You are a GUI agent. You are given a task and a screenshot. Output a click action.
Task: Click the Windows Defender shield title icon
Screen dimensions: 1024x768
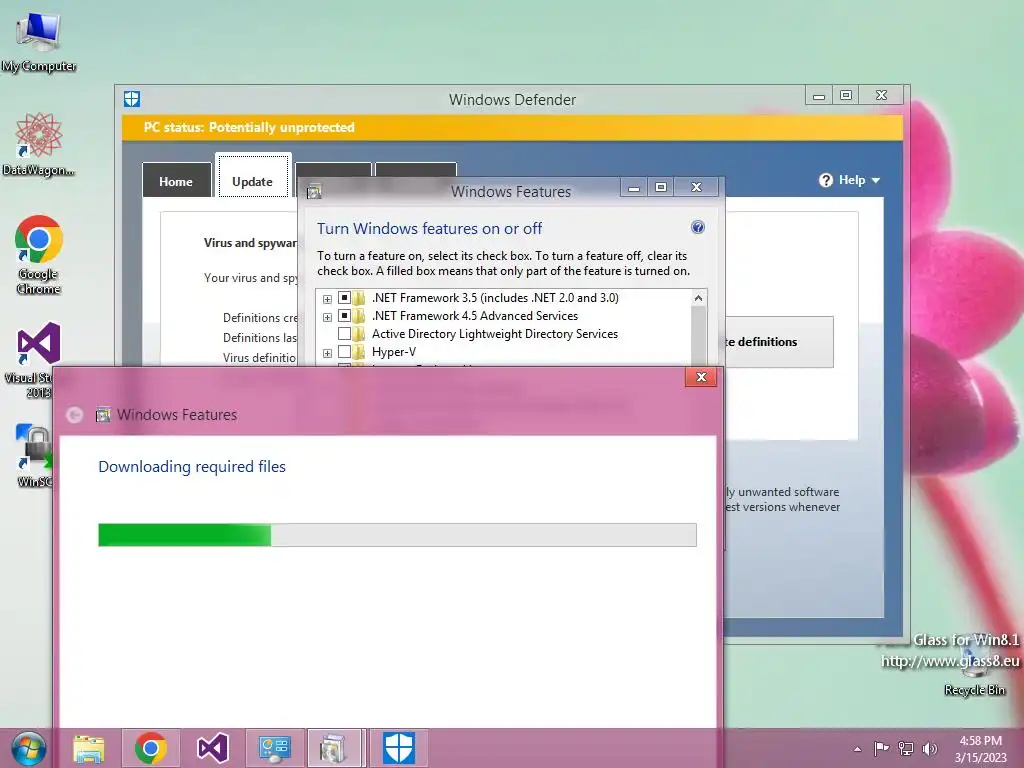(132, 99)
